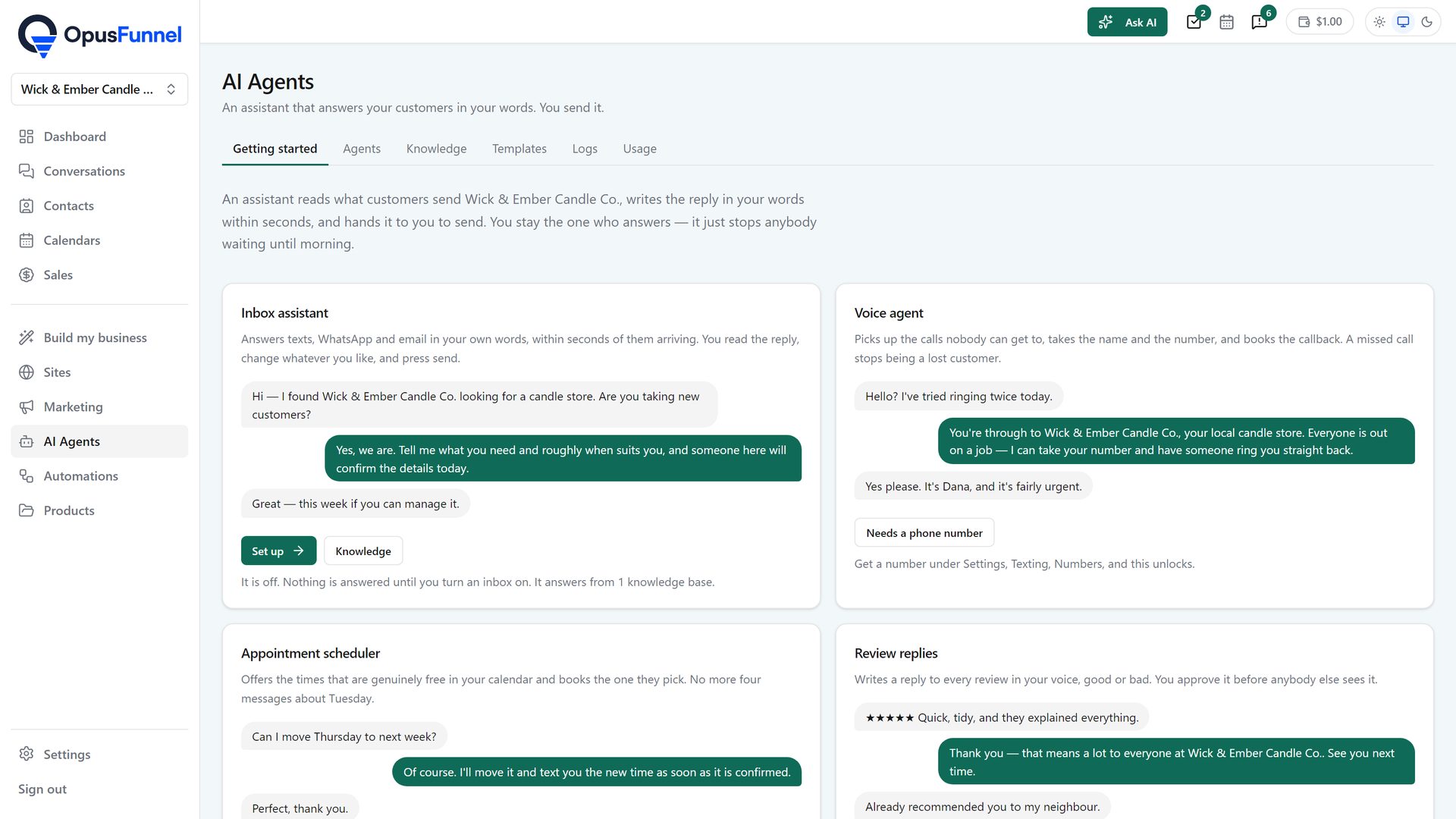Image resolution: width=1456 pixels, height=819 pixels.
Task: Click the Sales dollar icon
Action: point(27,275)
